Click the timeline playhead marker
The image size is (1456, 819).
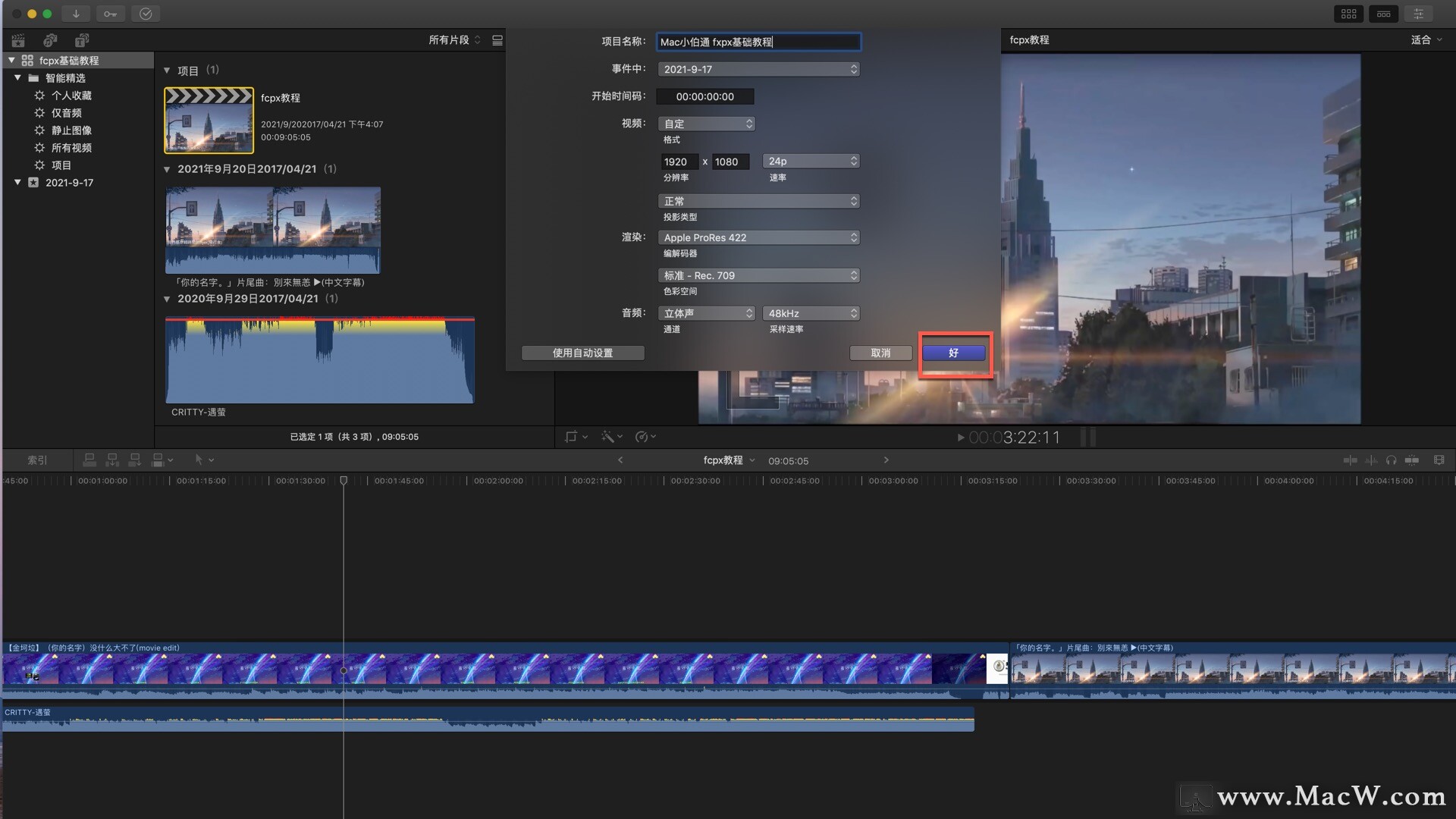tap(344, 481)
